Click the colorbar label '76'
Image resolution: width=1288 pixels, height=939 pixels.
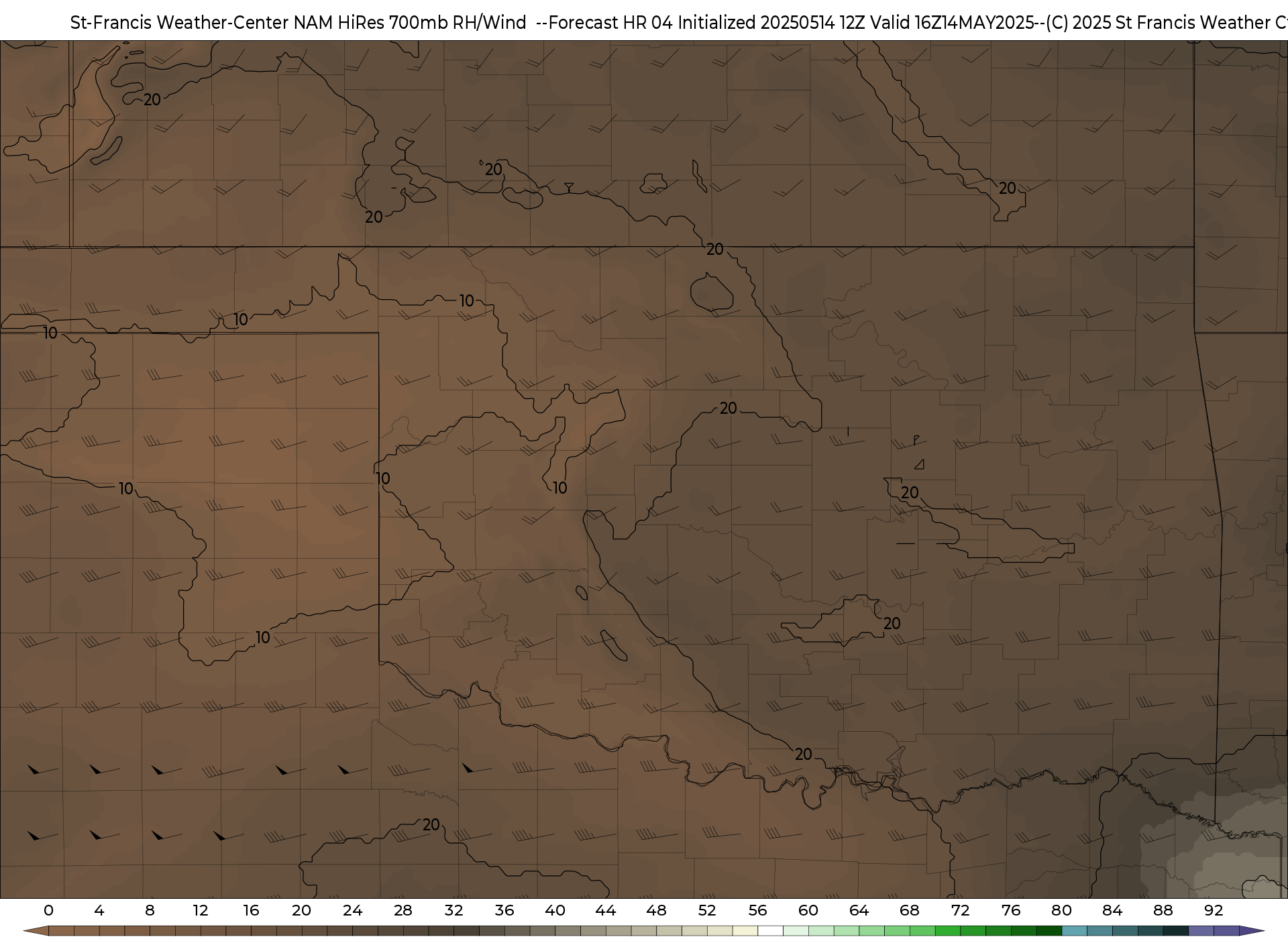1011,910
